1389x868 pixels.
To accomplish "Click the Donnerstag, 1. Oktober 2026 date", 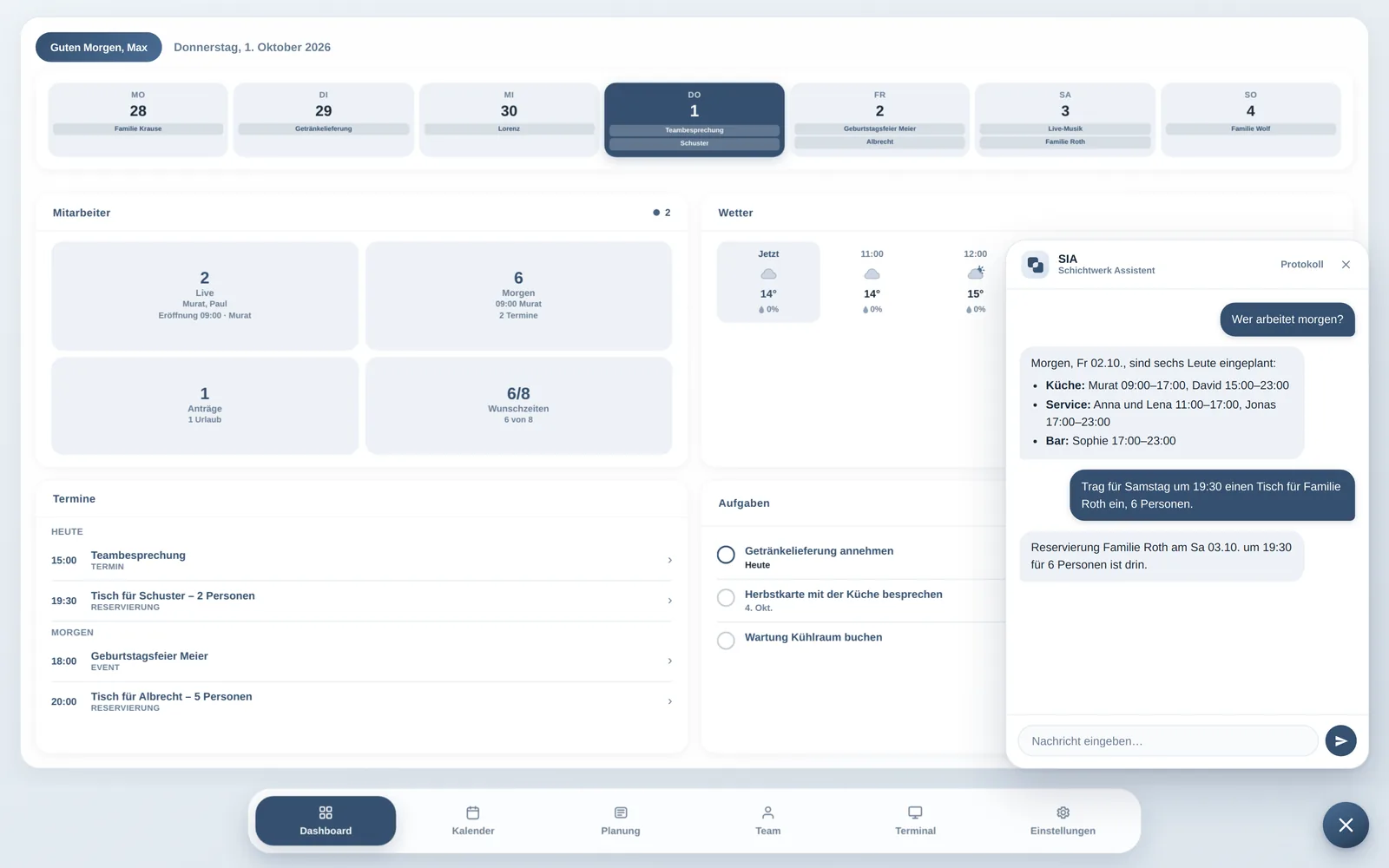I will pos(252,47).
